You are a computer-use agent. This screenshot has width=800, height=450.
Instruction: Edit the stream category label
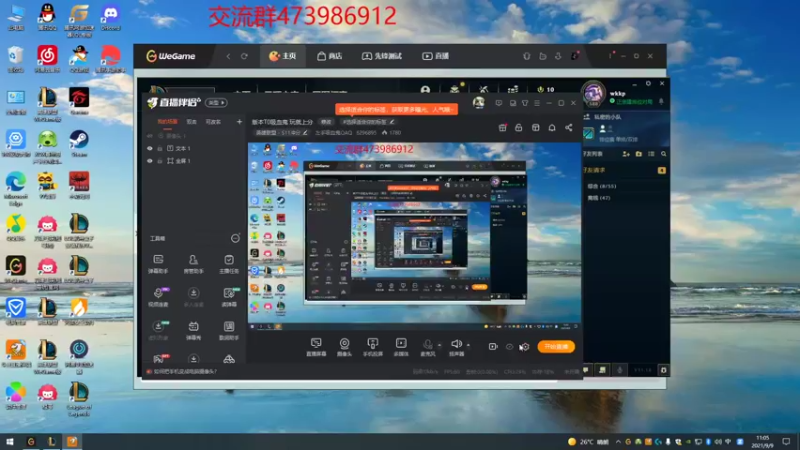pyautogui.click(x=282, y=133)
